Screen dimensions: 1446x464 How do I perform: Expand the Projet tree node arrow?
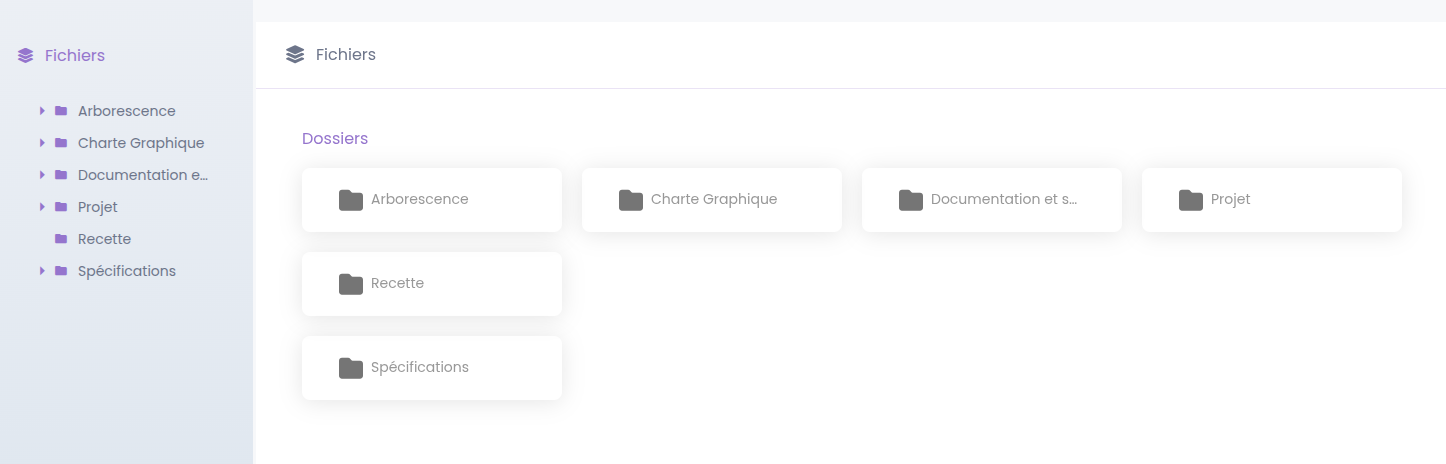[42, 207]
